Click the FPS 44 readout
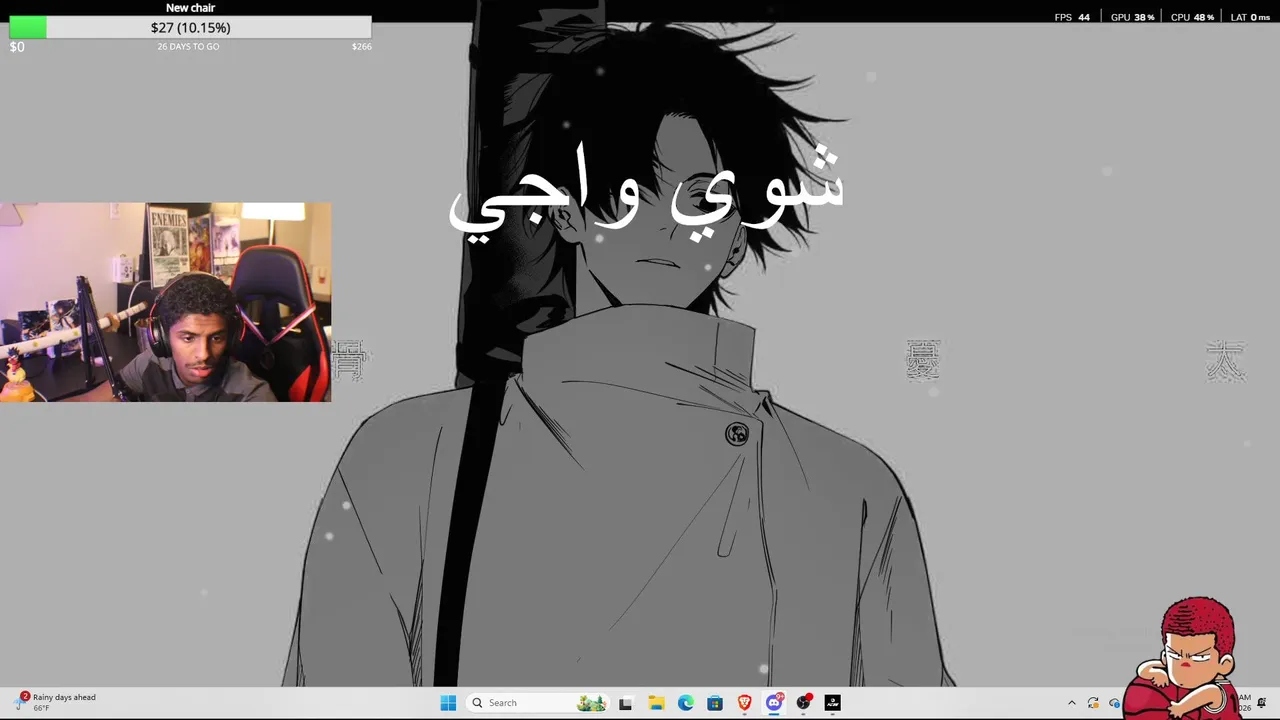The image size is (1280, 720). point(1072,17)
